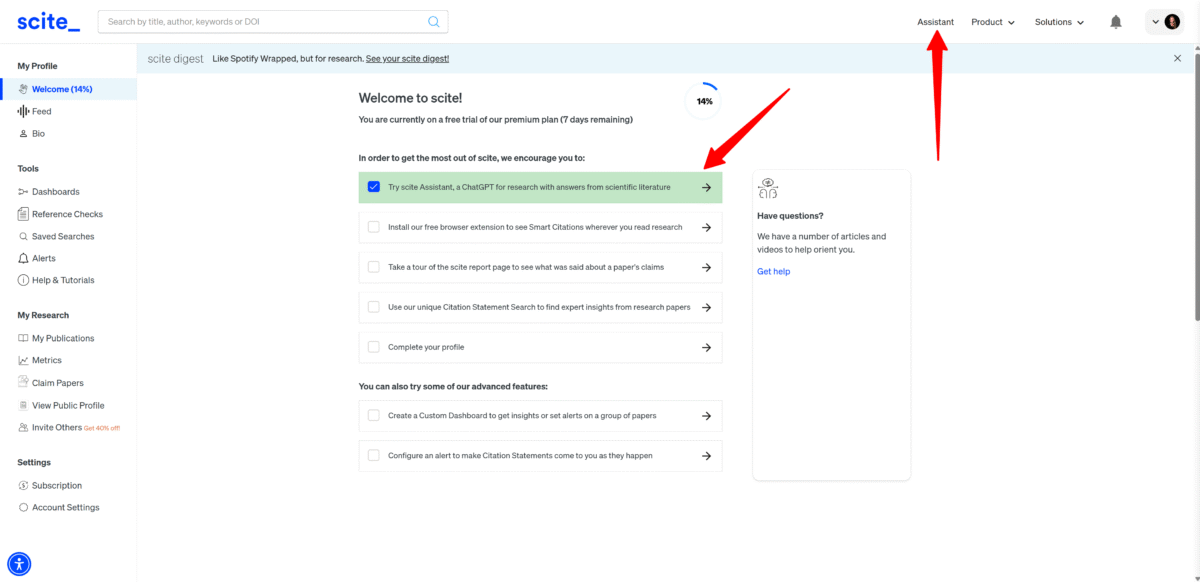Open the accessibility widget icon

point(19,563)
